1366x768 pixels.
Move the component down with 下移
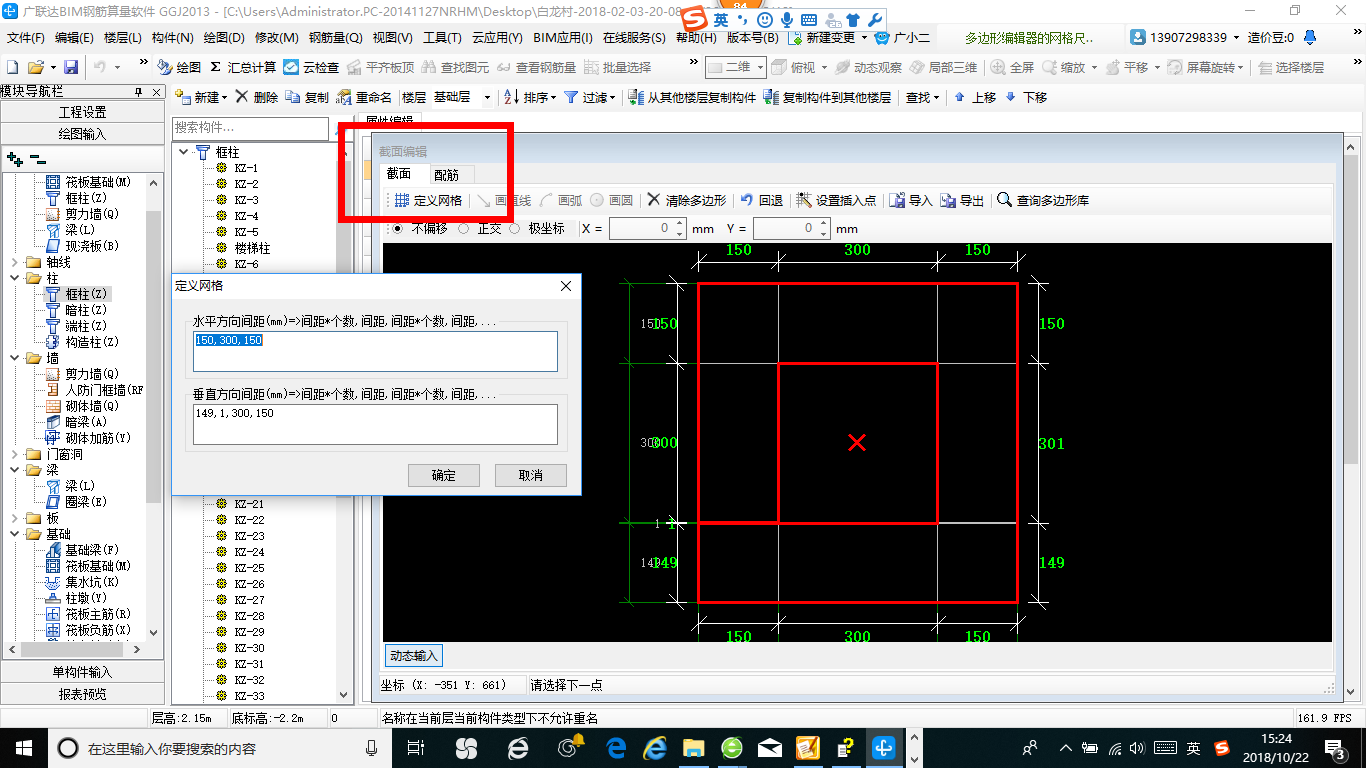pyautogui.click(x=1026, y=97)
